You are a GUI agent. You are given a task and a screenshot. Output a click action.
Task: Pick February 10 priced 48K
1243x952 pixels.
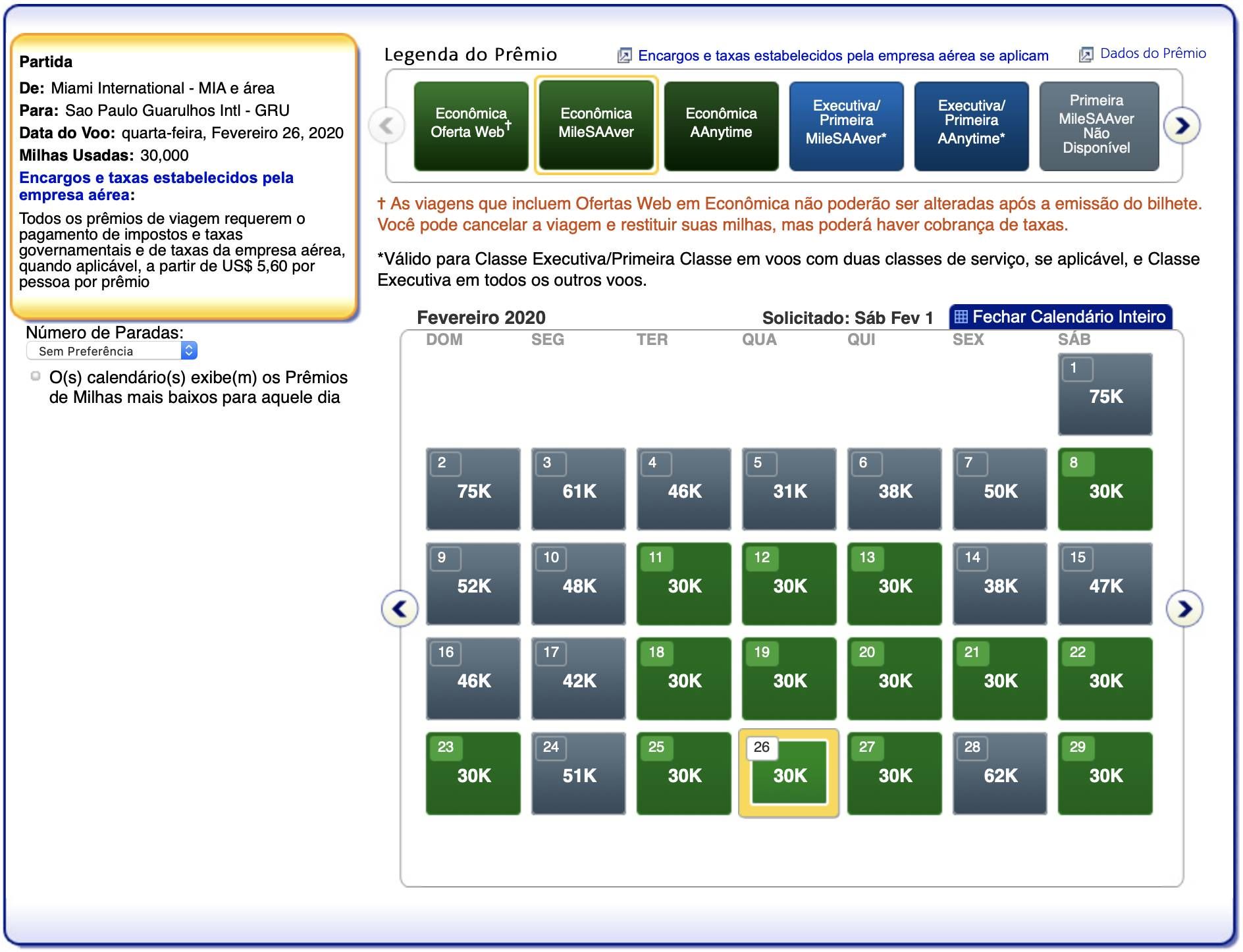click(579, 584)
